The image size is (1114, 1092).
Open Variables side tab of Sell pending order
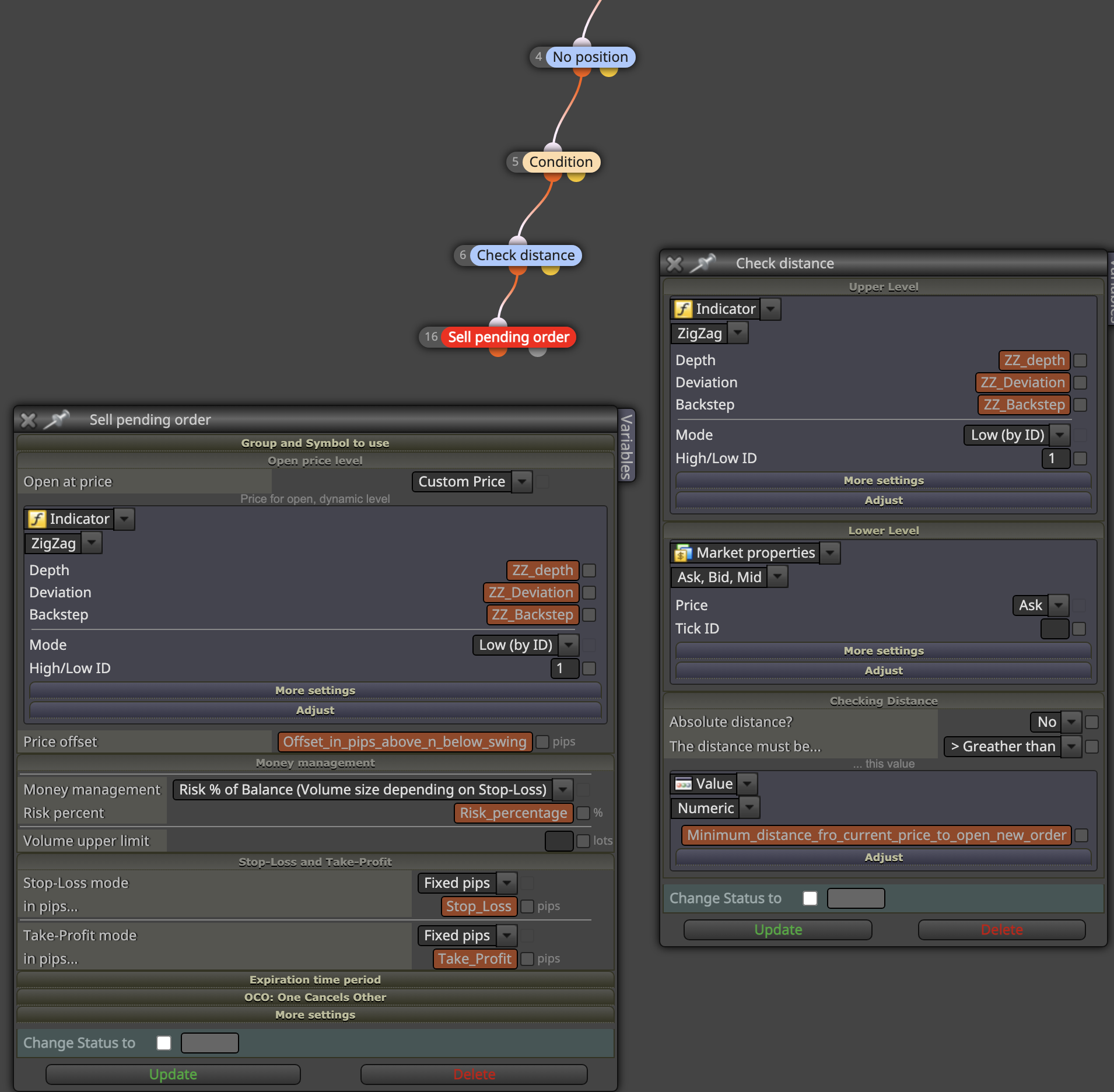pyautogui.click(x=626, y=446)
